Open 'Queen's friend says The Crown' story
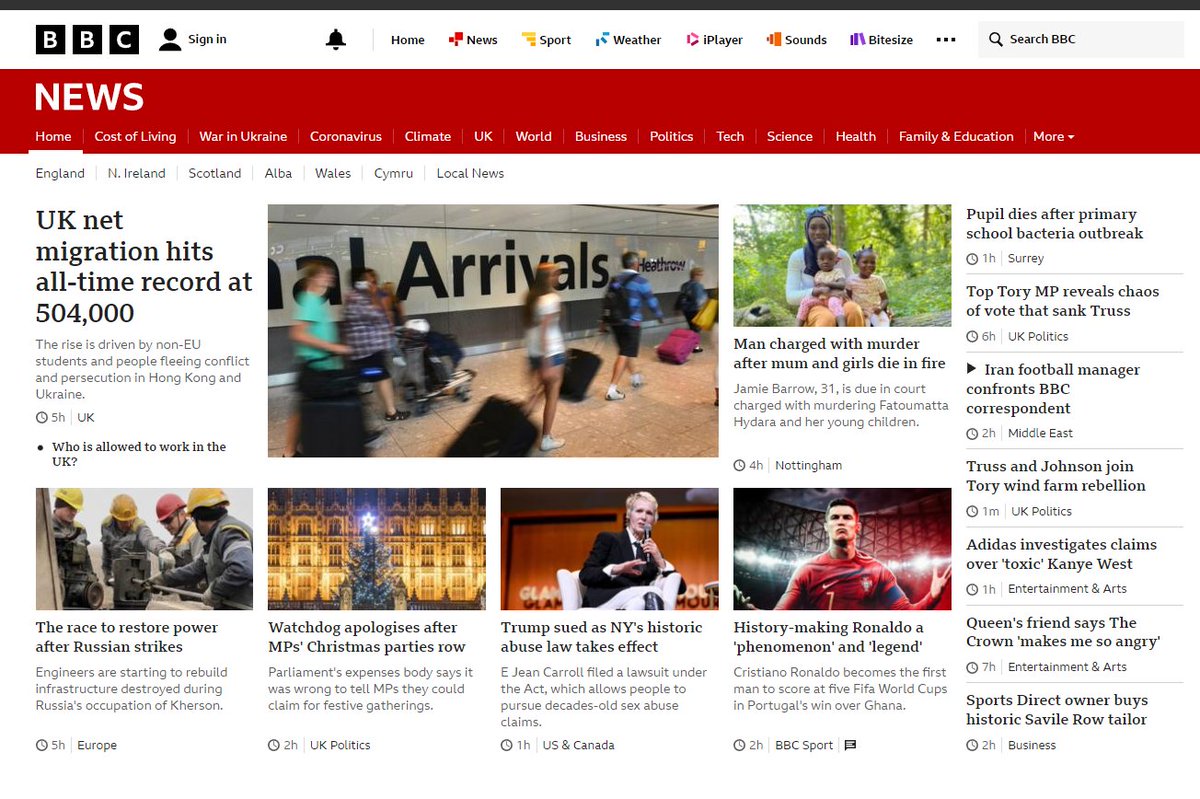This screenshot has height=799, width=1200. coord(1063,632)
